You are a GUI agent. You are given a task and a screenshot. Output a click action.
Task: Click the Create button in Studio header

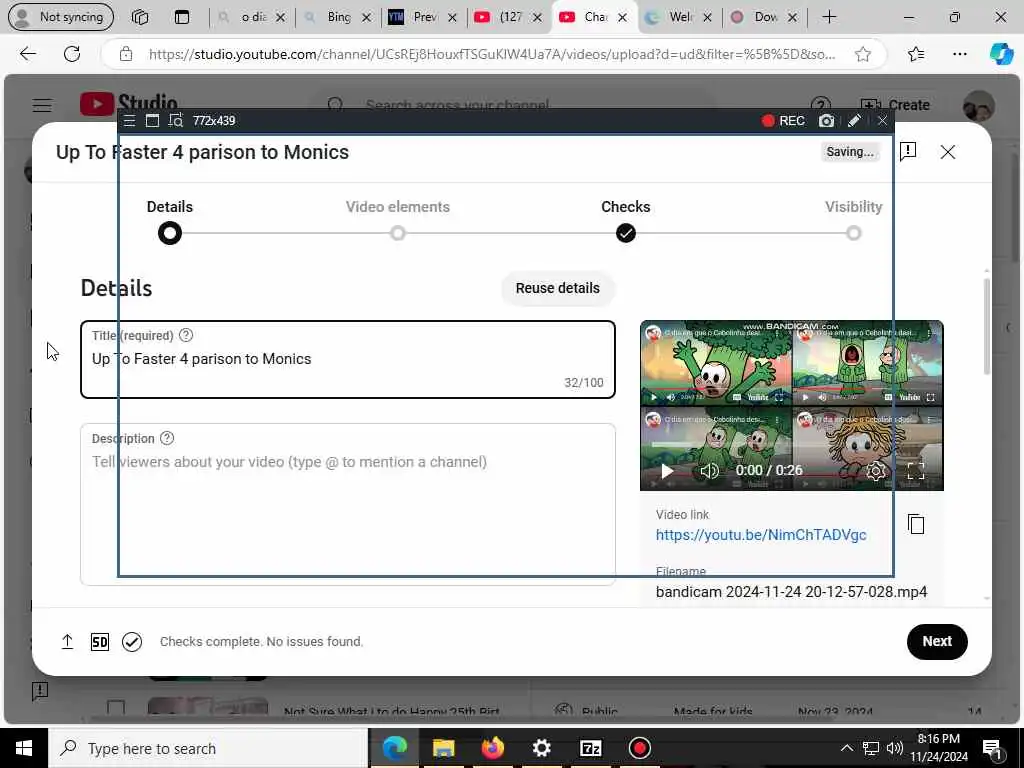[895, 105]
